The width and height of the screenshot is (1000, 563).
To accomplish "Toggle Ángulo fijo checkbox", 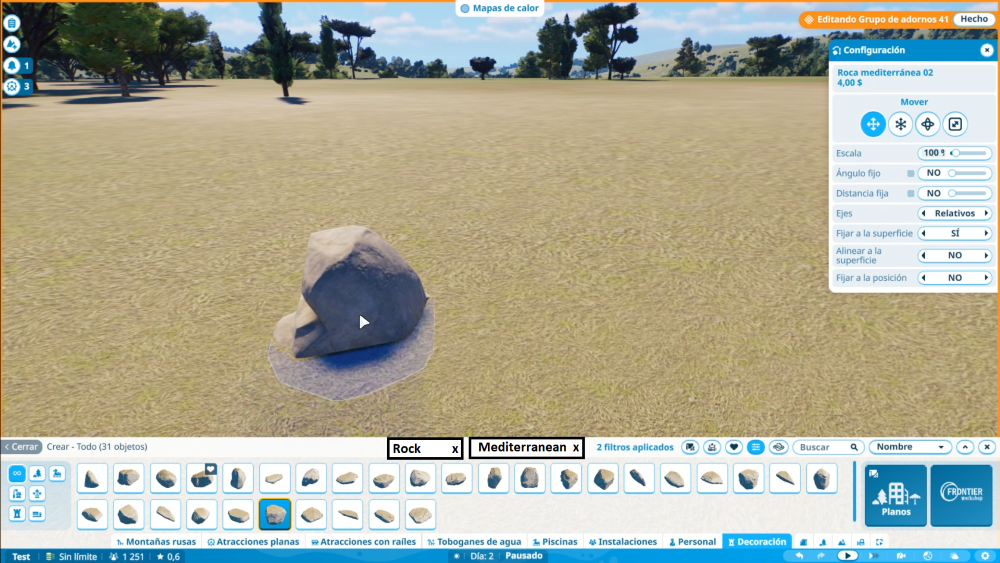I will (x=910, y=173).
